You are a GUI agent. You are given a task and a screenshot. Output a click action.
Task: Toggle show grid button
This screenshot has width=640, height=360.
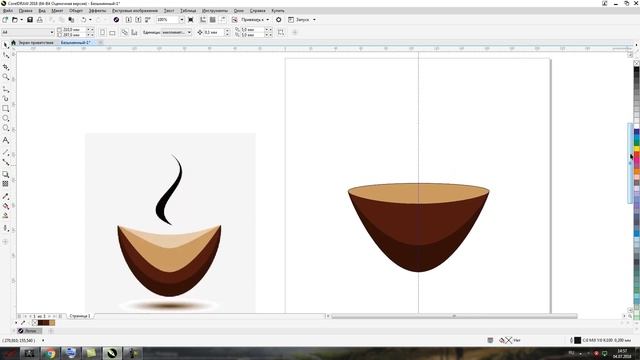(213, 20)
